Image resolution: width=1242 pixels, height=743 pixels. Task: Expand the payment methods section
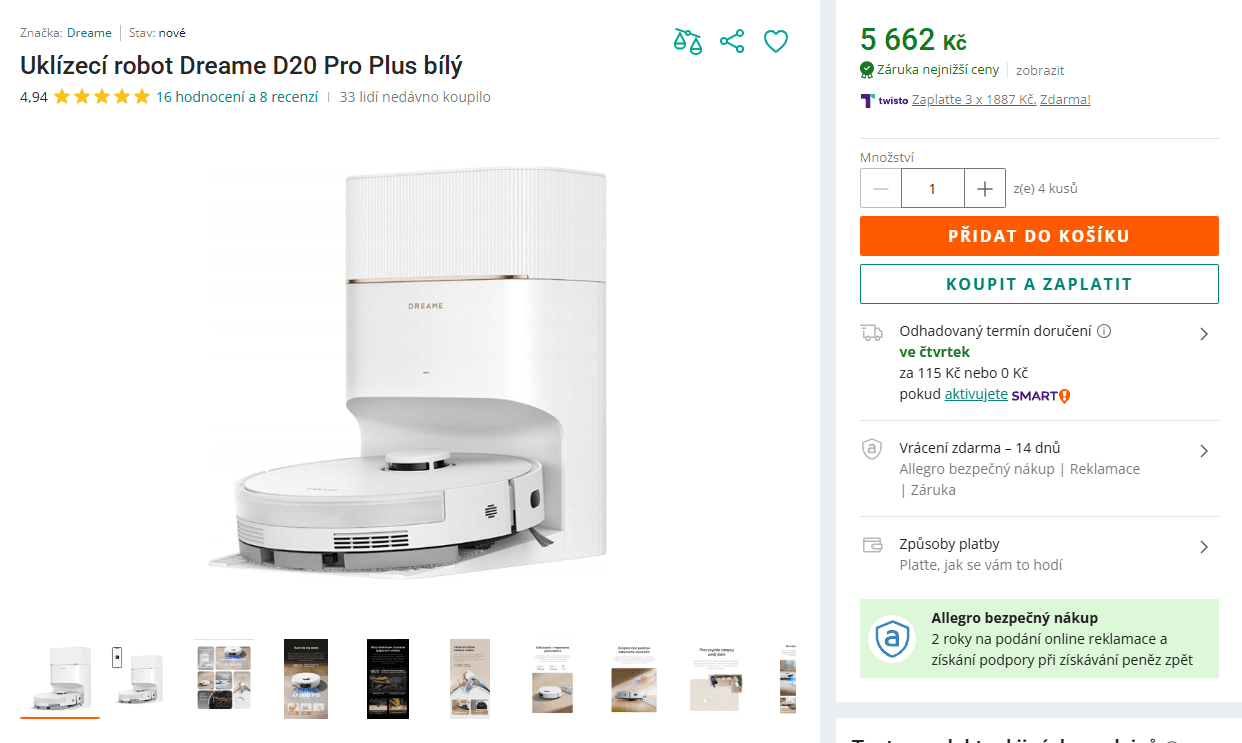(1204, 547)
